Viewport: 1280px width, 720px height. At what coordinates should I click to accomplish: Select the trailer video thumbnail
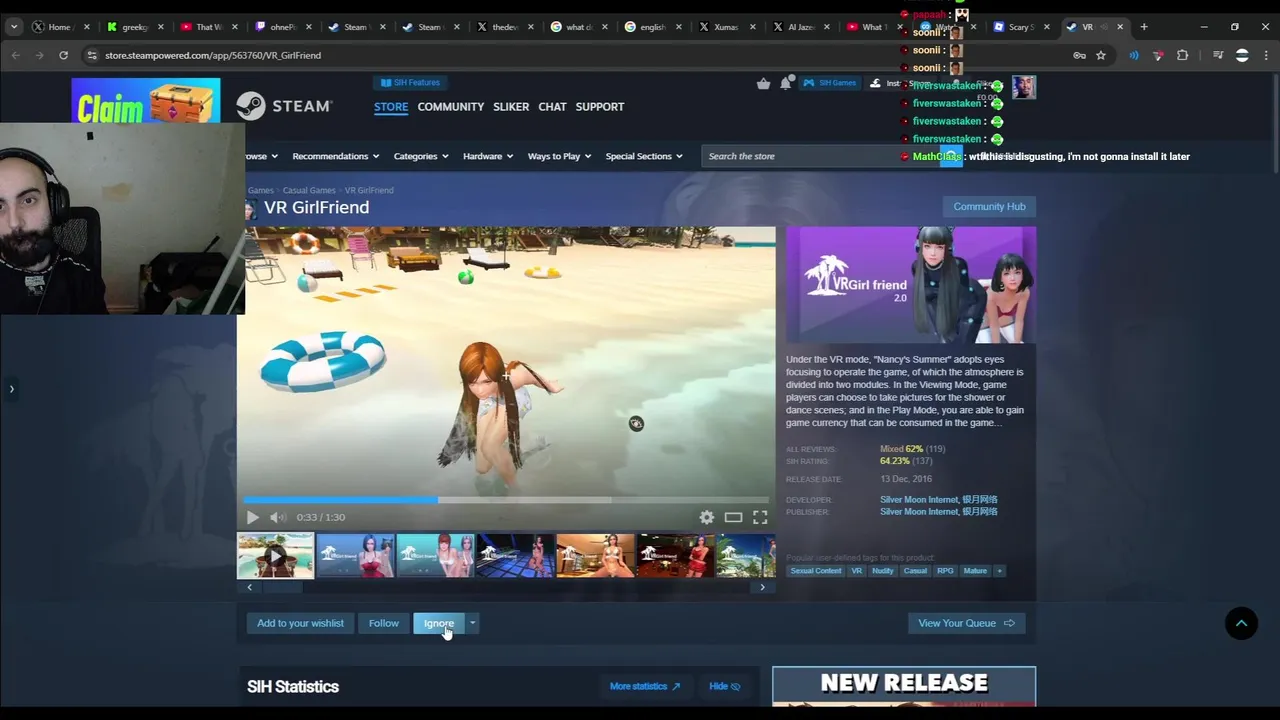(x=275, y=556)
